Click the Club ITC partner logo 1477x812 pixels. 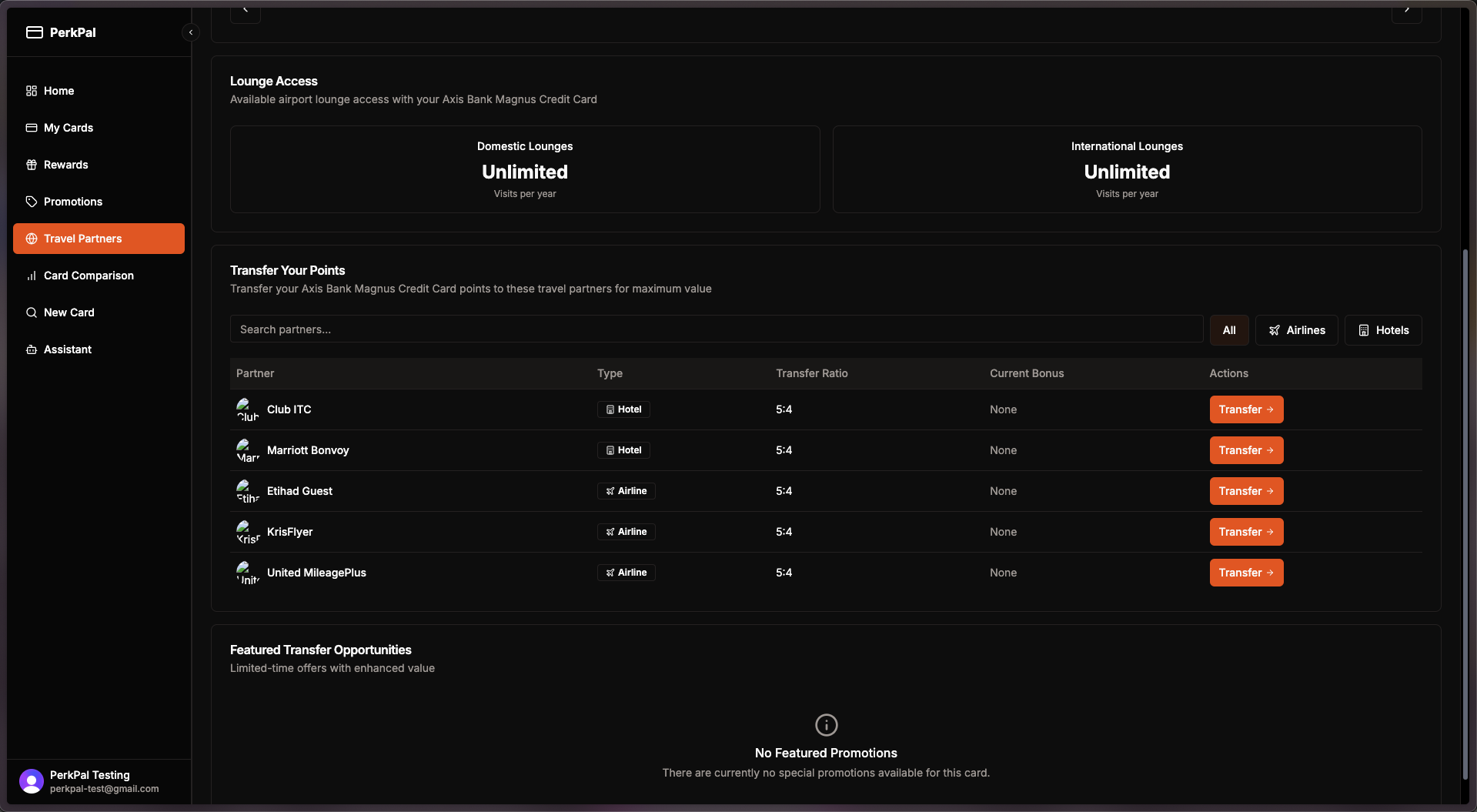[x=248, y=409]
